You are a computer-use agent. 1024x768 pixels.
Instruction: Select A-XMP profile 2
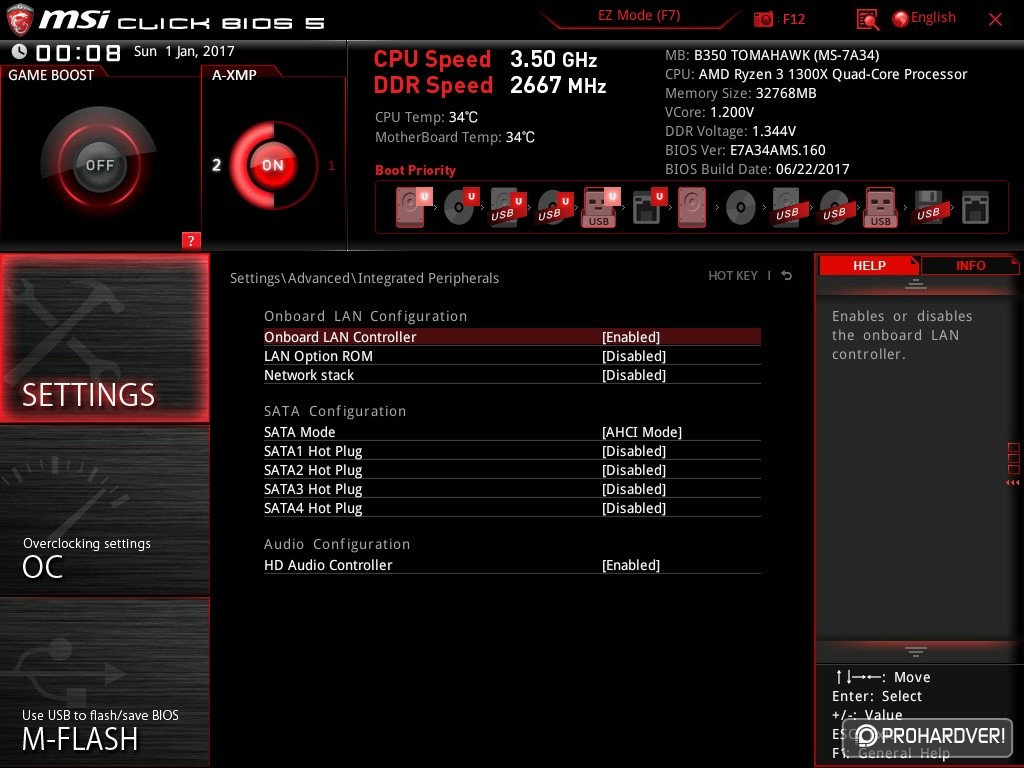(216, 165)
